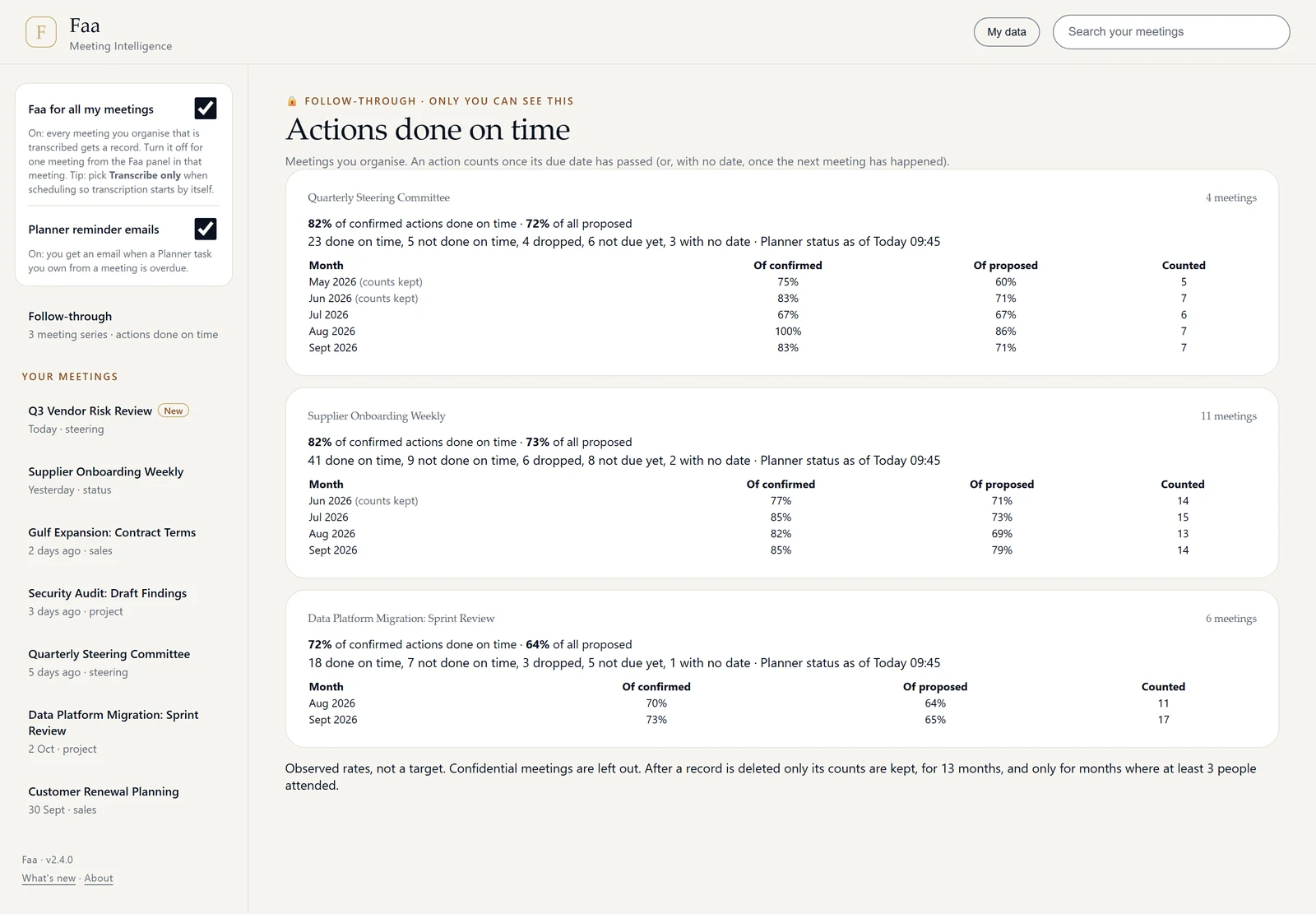Toggle the Faa for all my meetings checkbox

(206, 109)
